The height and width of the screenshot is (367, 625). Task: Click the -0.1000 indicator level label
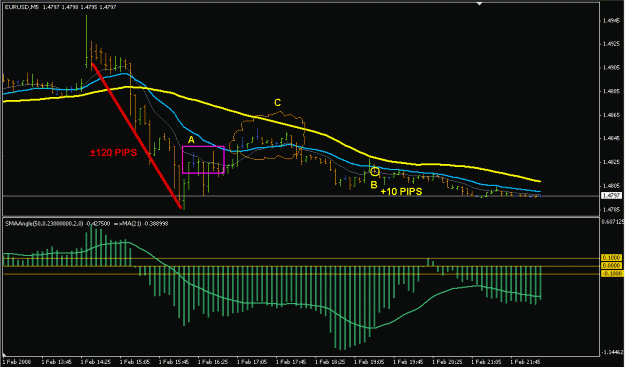pyautogui.click(x=611, y=274)
